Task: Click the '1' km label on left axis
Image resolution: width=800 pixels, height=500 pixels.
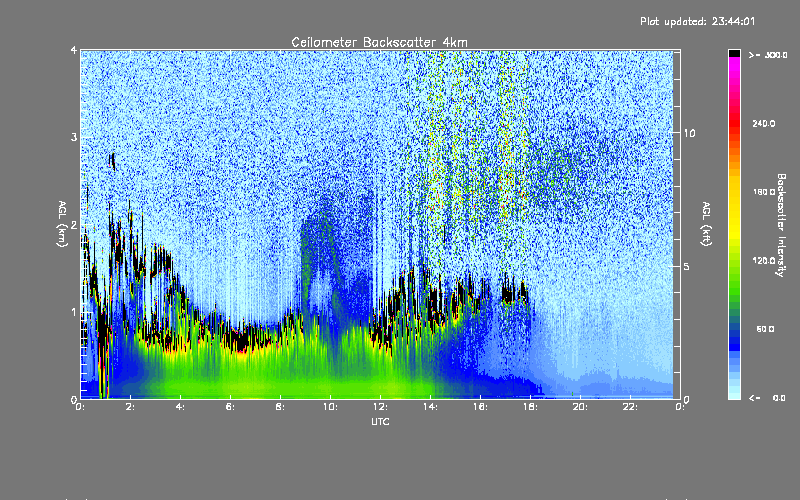Action: pyautogui.click(x=74, y=312)
